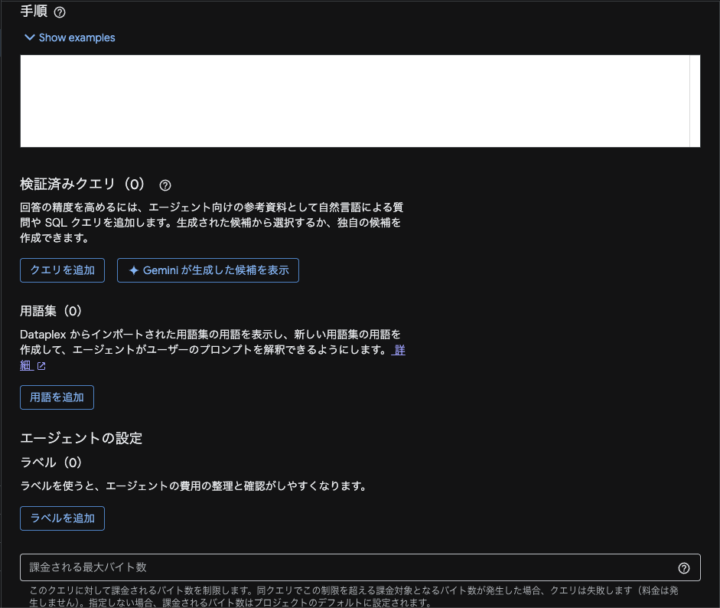Click the help icon in 課金される最大バイト数 field
The image size is (720, 608).
pos(683,568)
